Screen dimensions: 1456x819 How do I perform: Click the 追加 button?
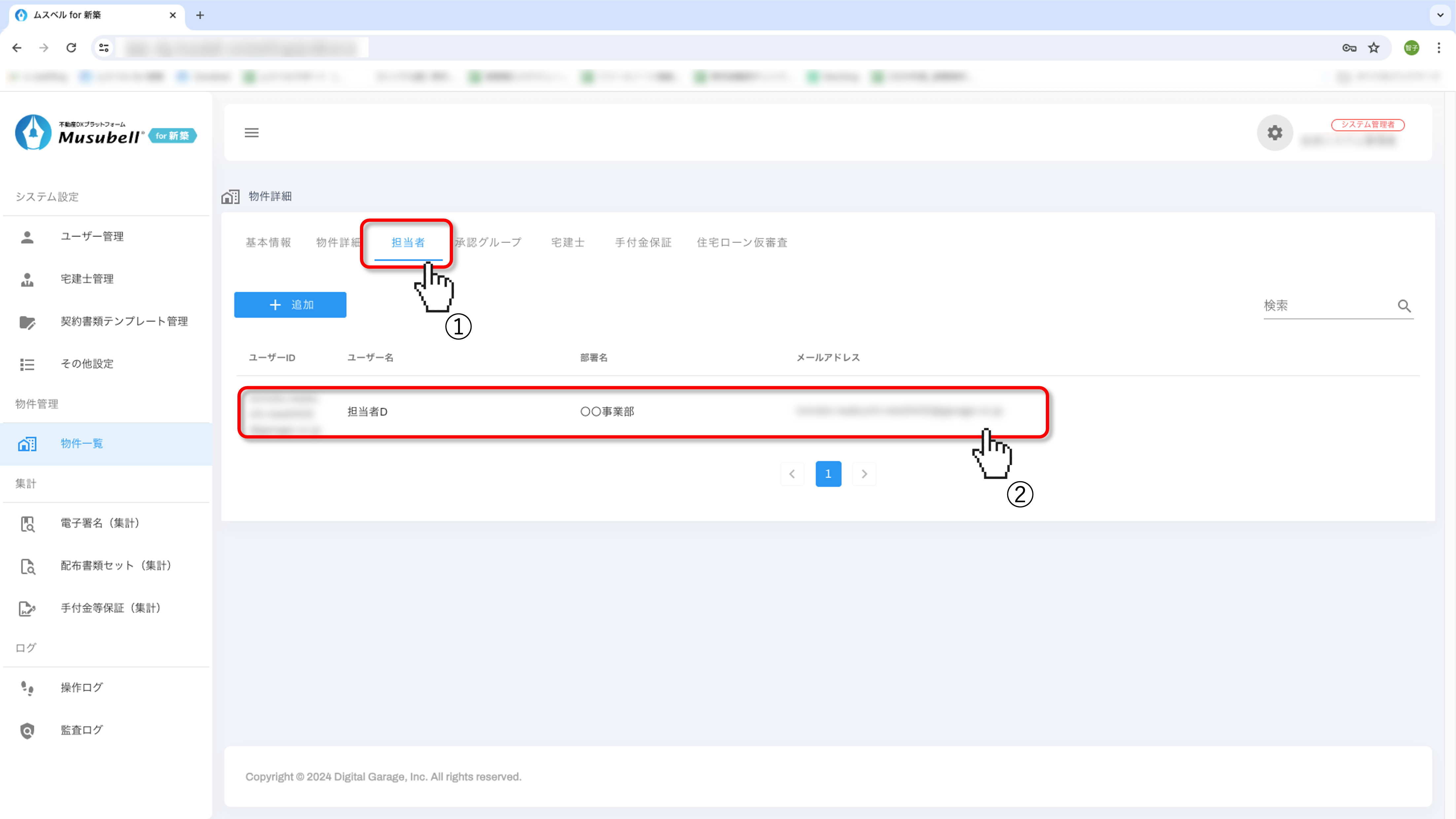coord(290,305)
